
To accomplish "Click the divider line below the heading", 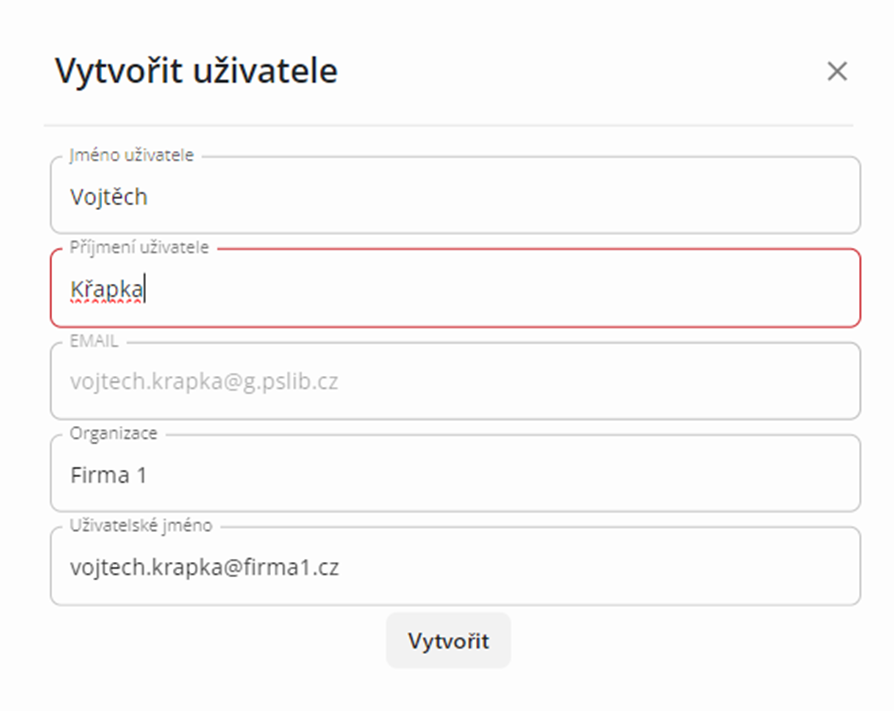I will pos(448,125).
